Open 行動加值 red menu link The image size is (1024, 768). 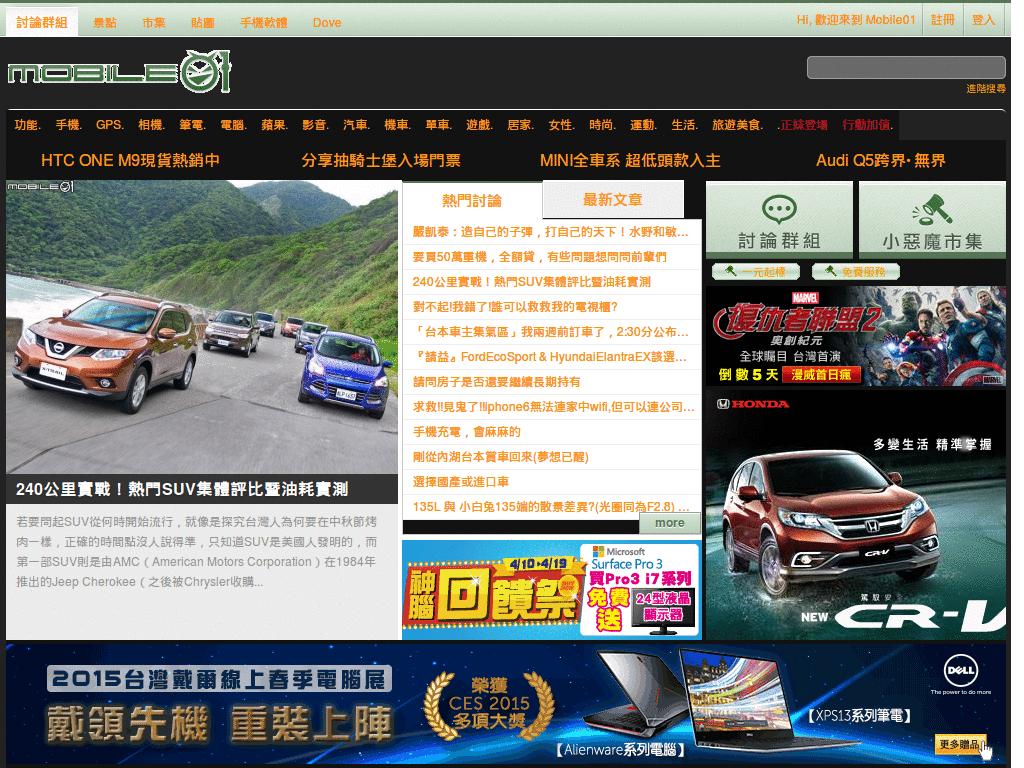(869, 125)
